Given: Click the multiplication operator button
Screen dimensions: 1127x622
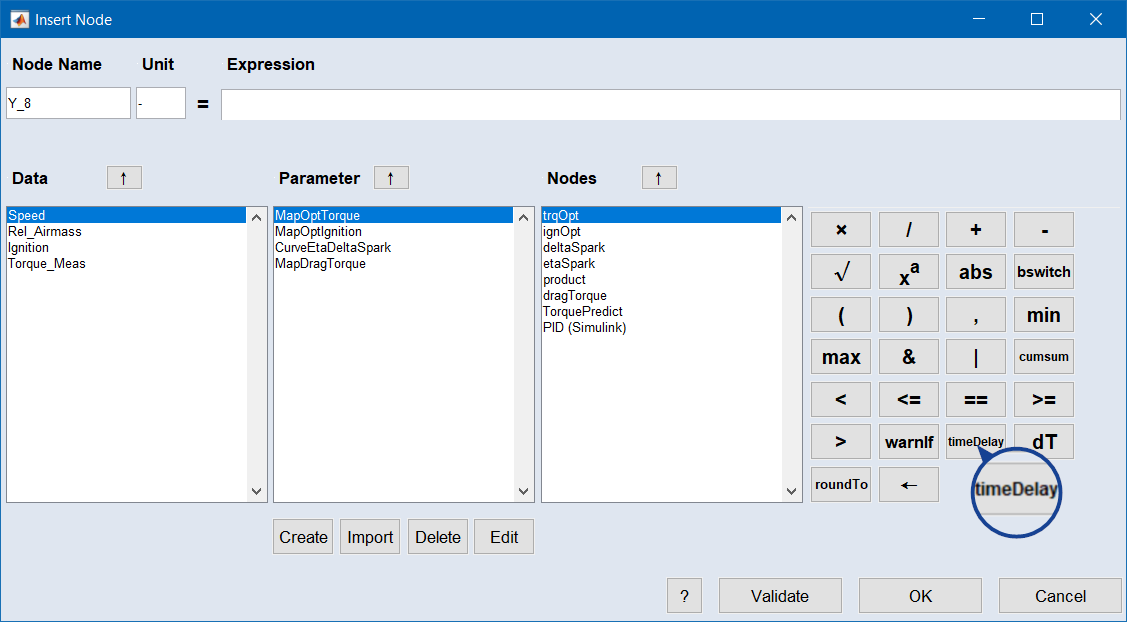Looking at the screenshot, I should click(840, 230).
